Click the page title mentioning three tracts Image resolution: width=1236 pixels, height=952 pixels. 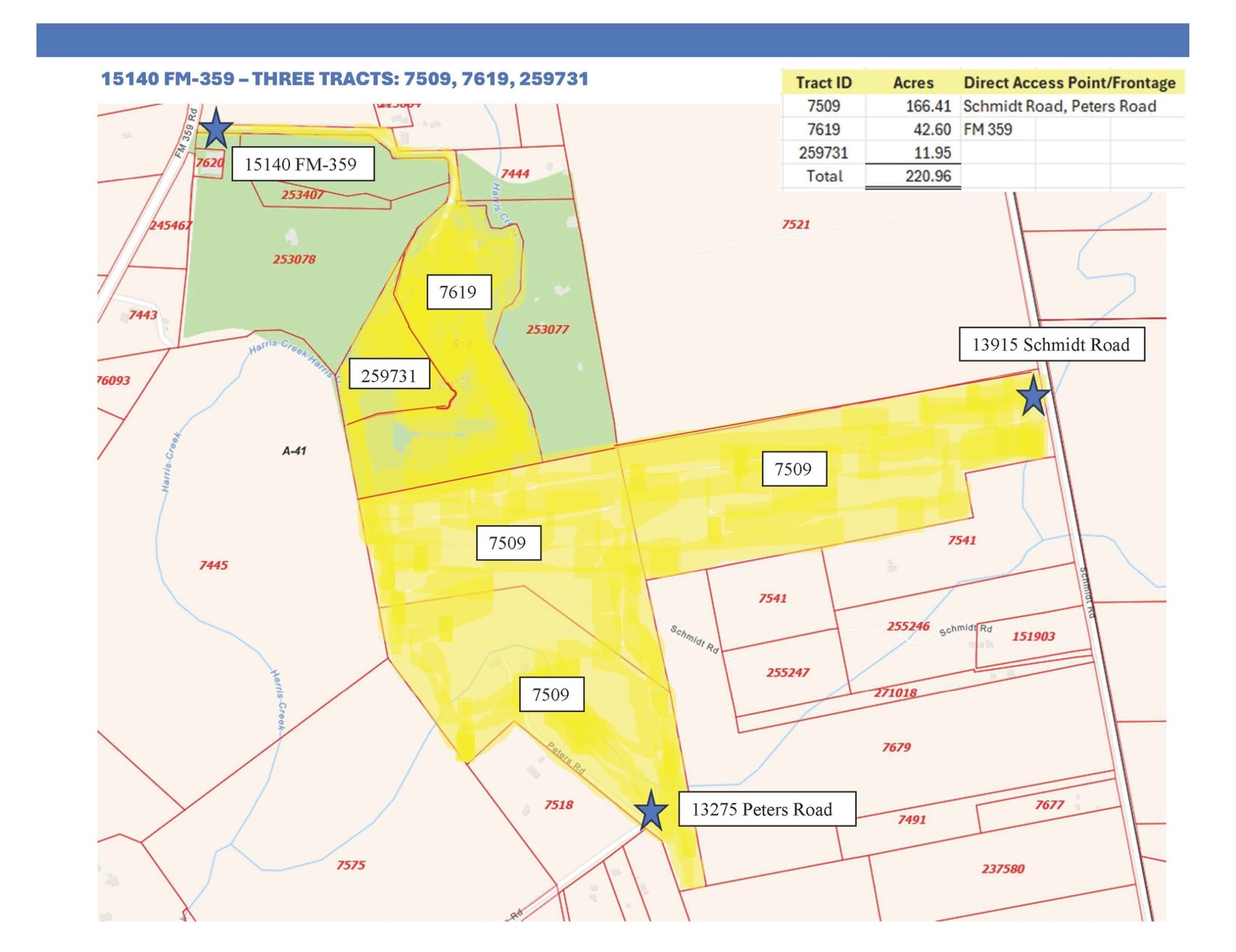(x=345, y=79)
